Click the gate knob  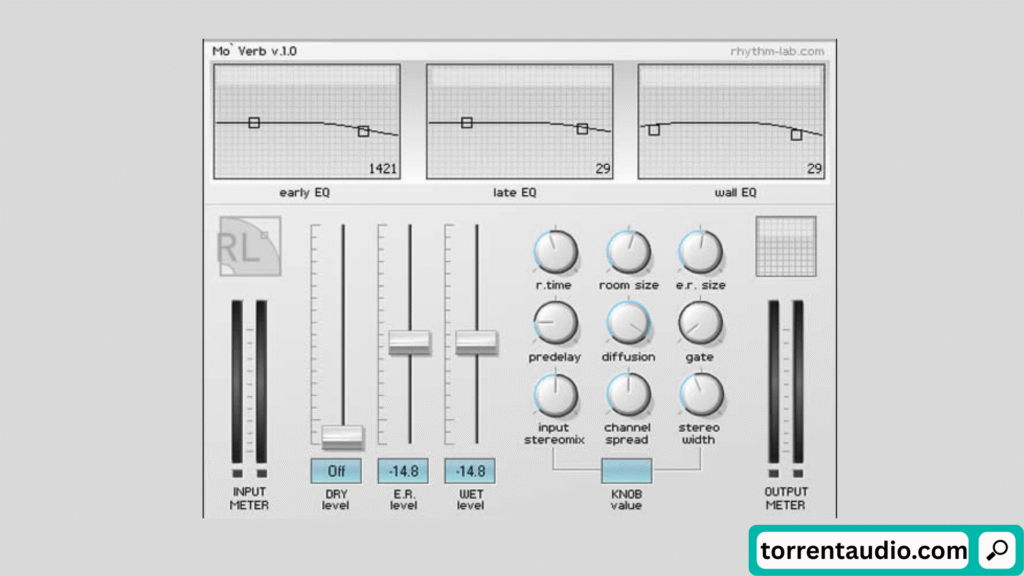[700, 323]
